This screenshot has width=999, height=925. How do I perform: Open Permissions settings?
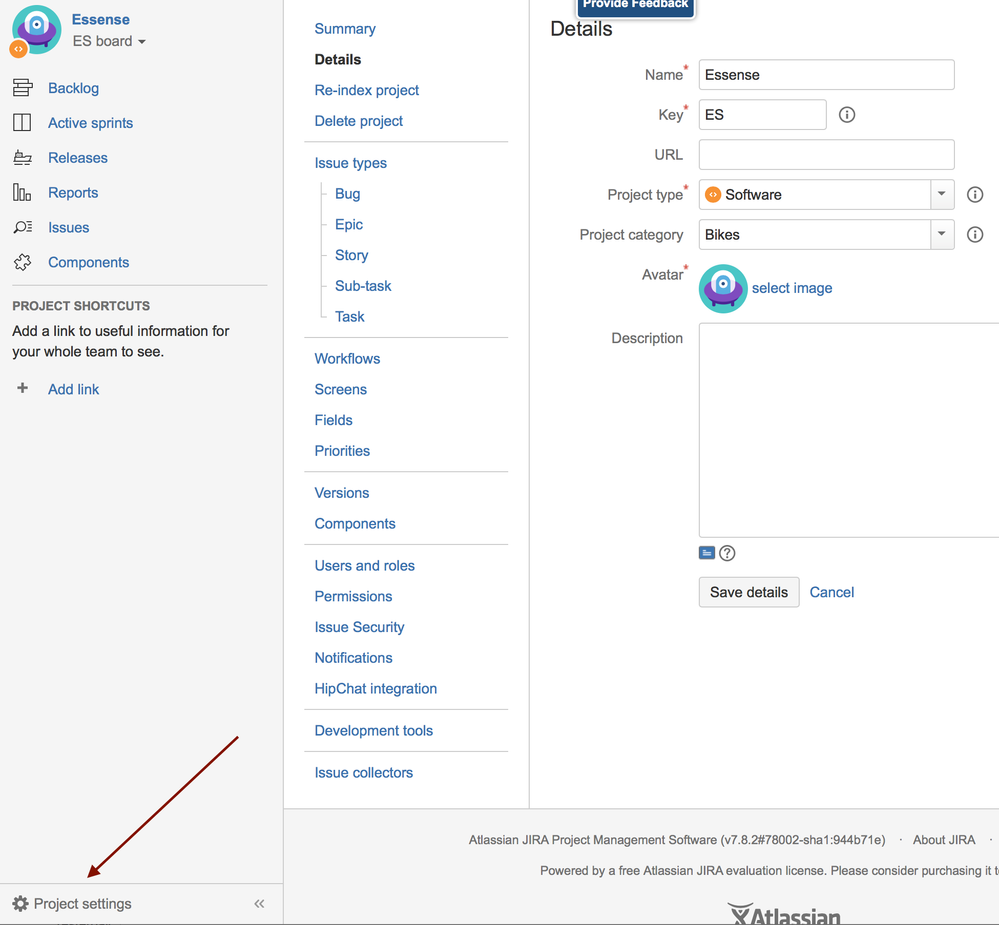(x=353, y=596)
